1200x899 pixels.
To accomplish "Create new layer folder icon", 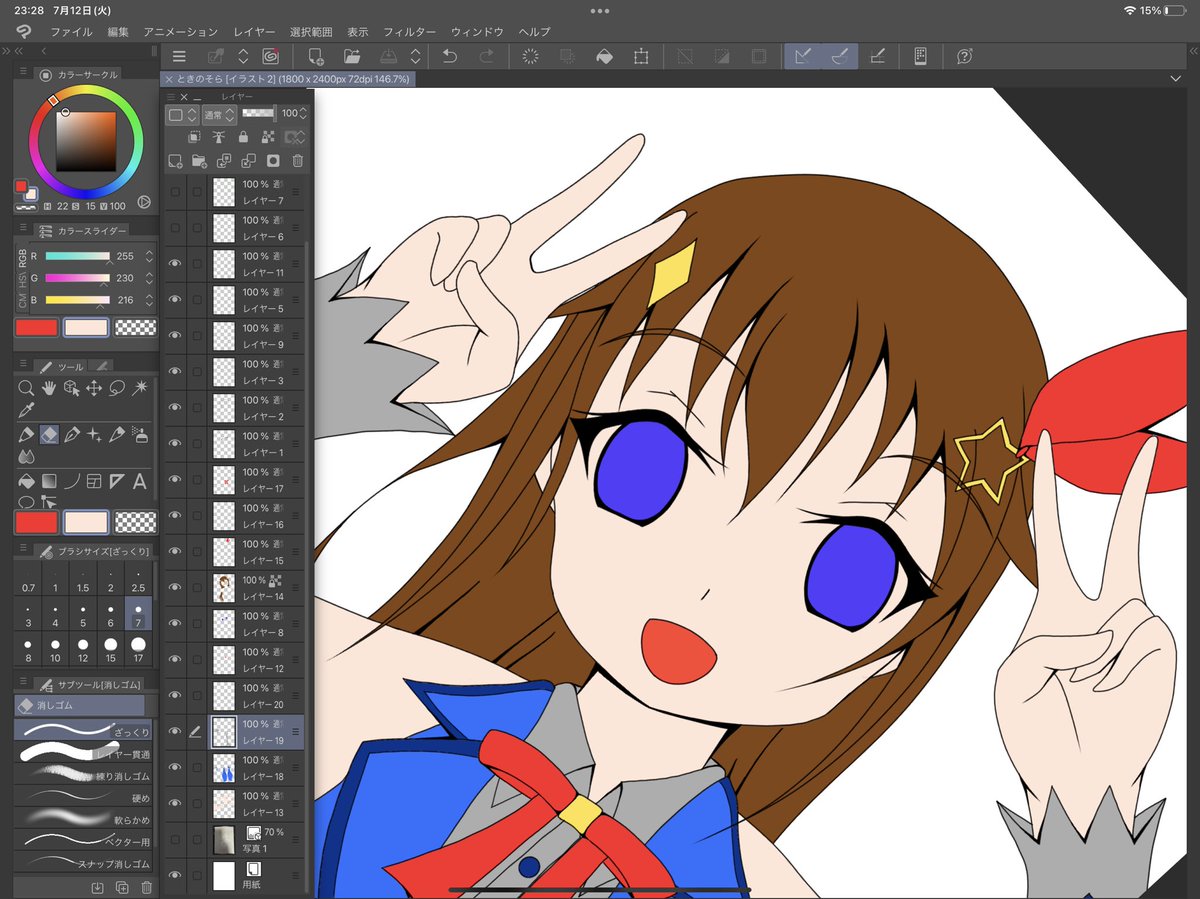I will coord(199,160).
